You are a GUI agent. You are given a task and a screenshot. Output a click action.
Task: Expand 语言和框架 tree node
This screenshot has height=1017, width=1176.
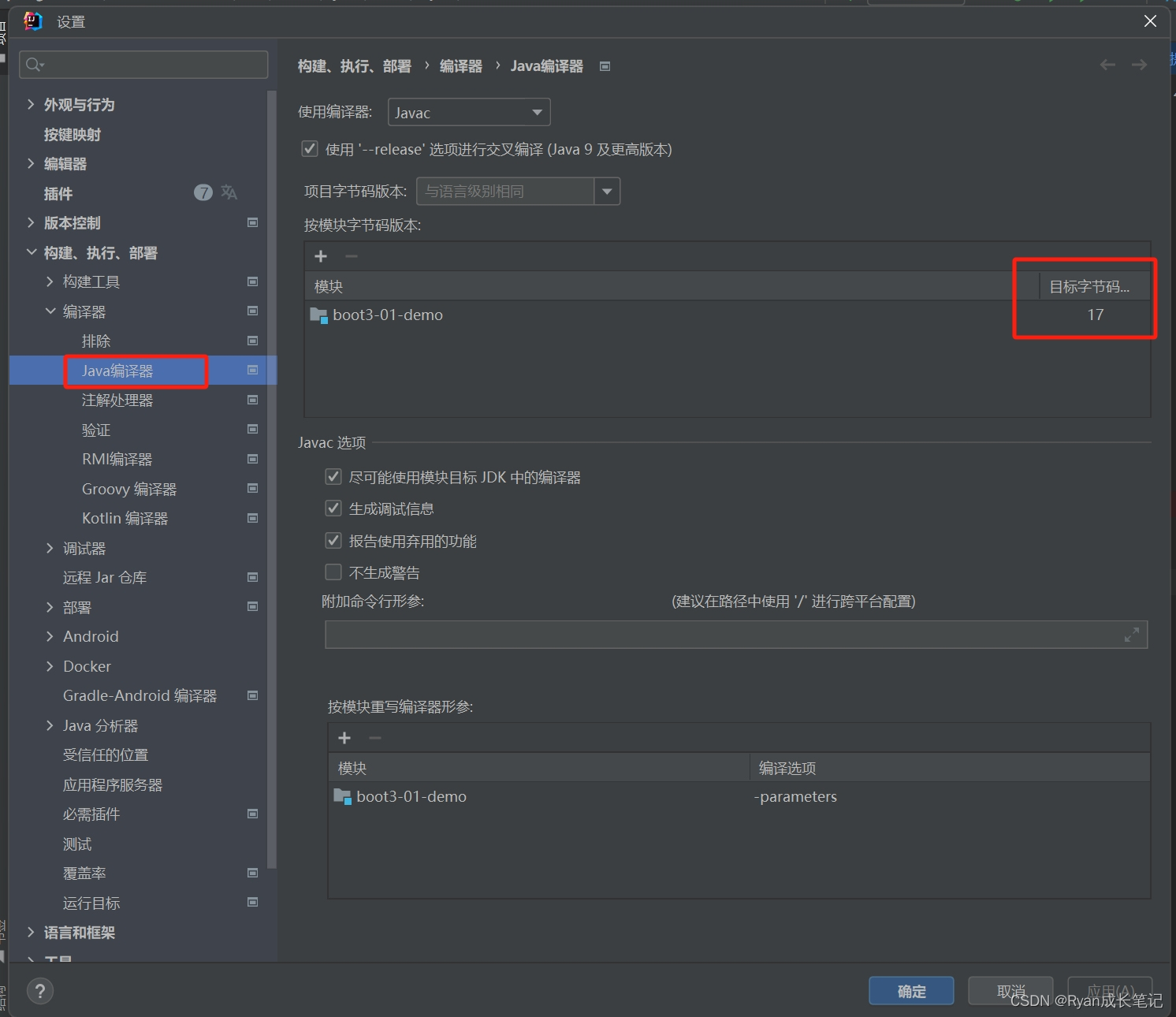(x=31, y=932)
